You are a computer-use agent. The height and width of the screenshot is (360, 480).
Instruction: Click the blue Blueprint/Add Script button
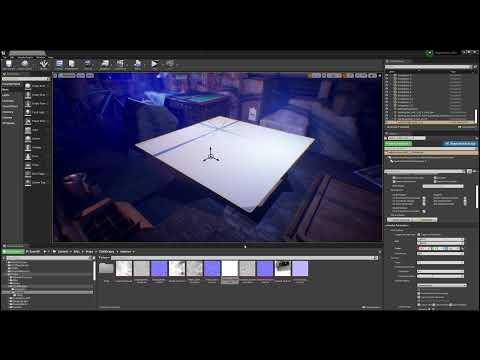(x=460, y=144)
